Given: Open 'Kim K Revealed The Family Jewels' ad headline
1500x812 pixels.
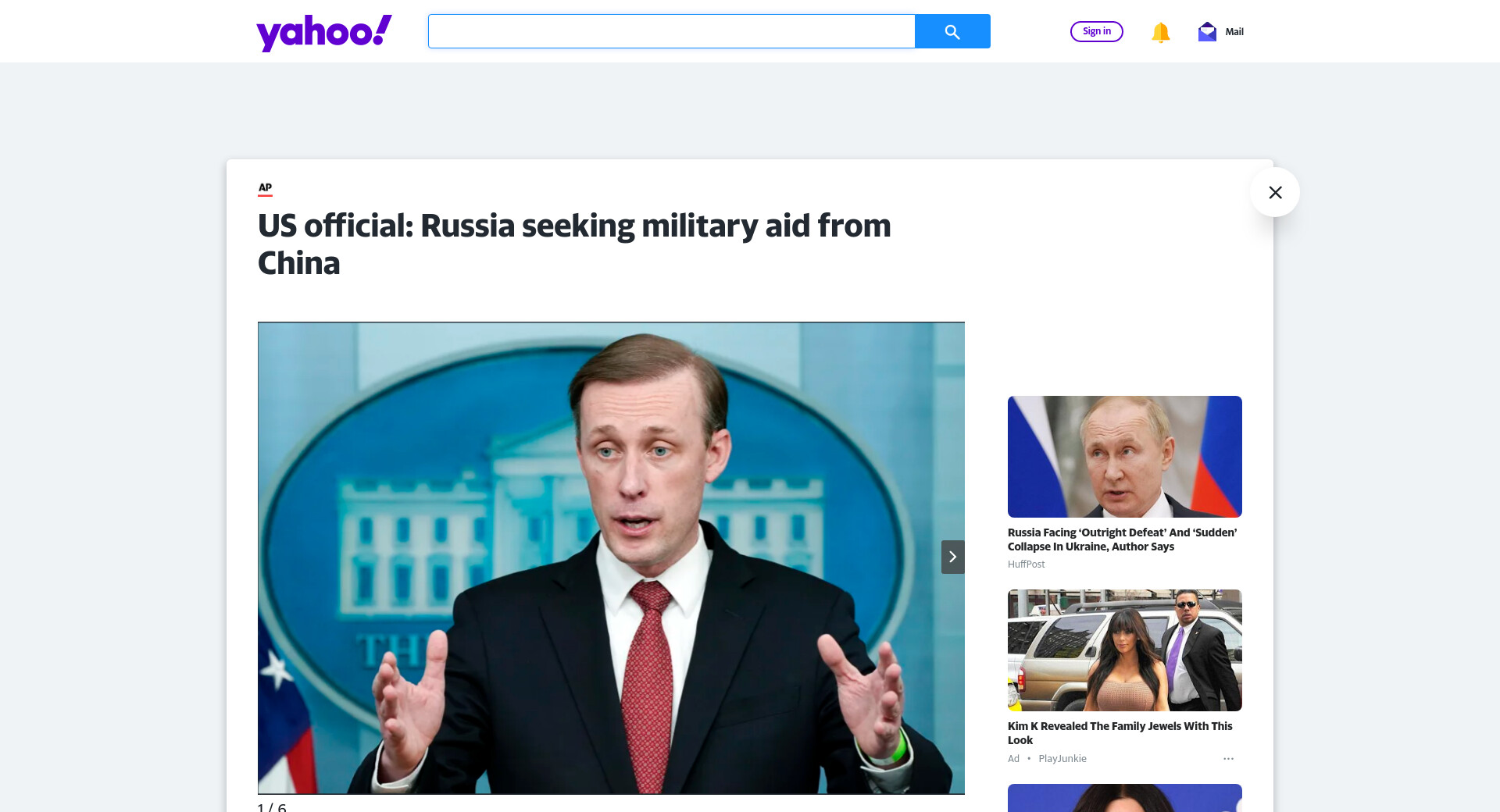Looking at the screenshot, I should pyautogui.click(x=1120, y=733).
